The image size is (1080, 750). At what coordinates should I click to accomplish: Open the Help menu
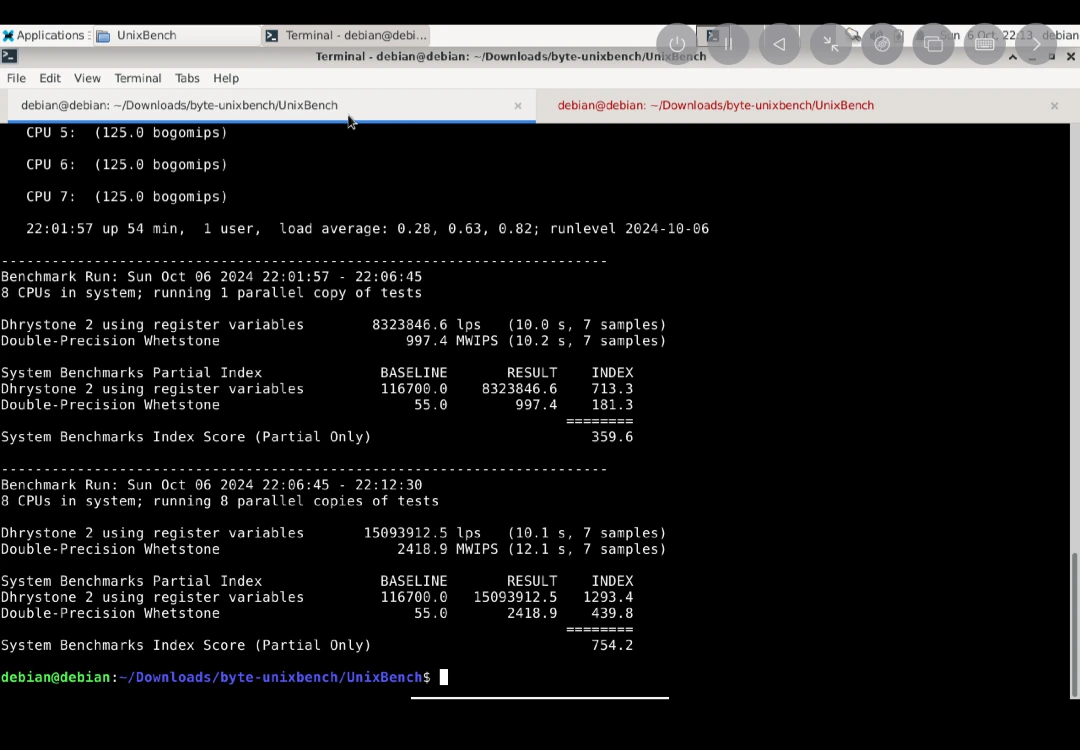(x=226, y=78)
